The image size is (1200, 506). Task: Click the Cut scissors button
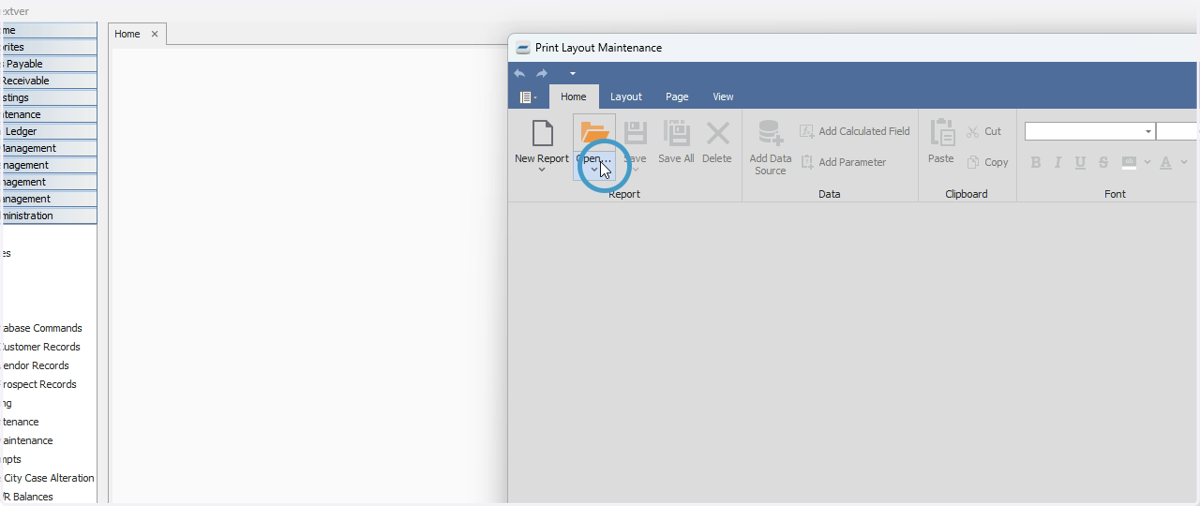[x=983, y=131]
